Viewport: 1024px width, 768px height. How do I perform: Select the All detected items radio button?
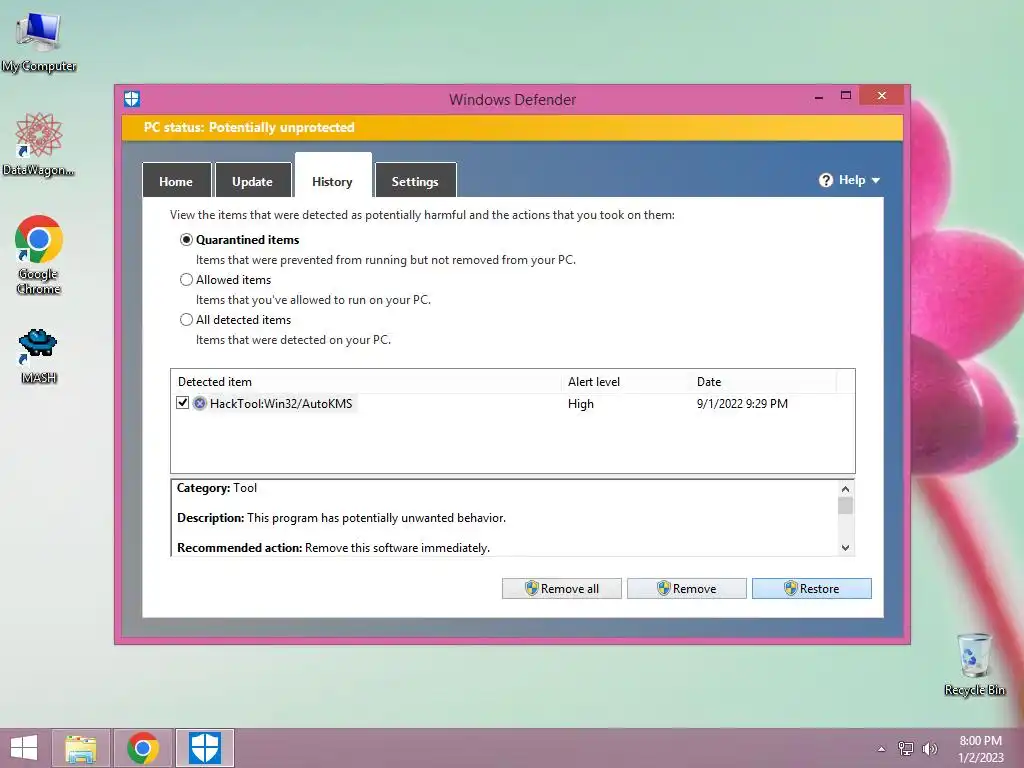pyautogui.click(x=186, y=319)
